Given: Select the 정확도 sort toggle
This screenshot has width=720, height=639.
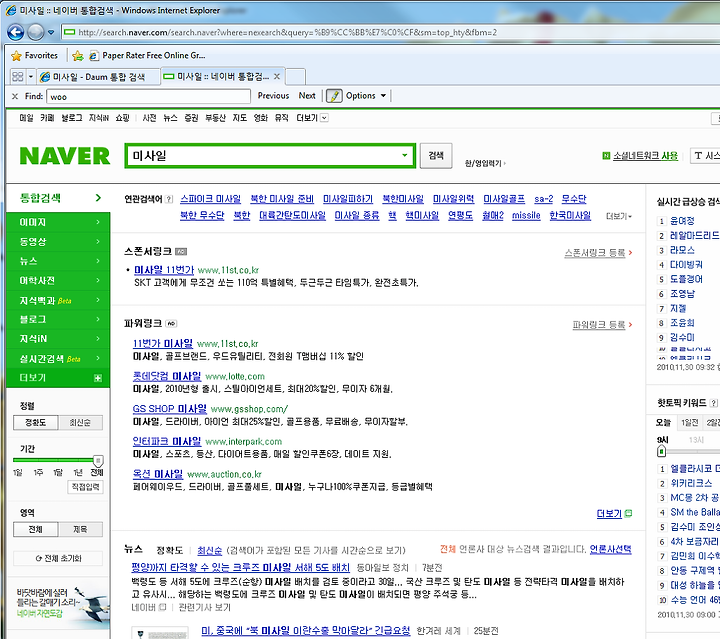Looking at the screenshot, I should point(36,422).
